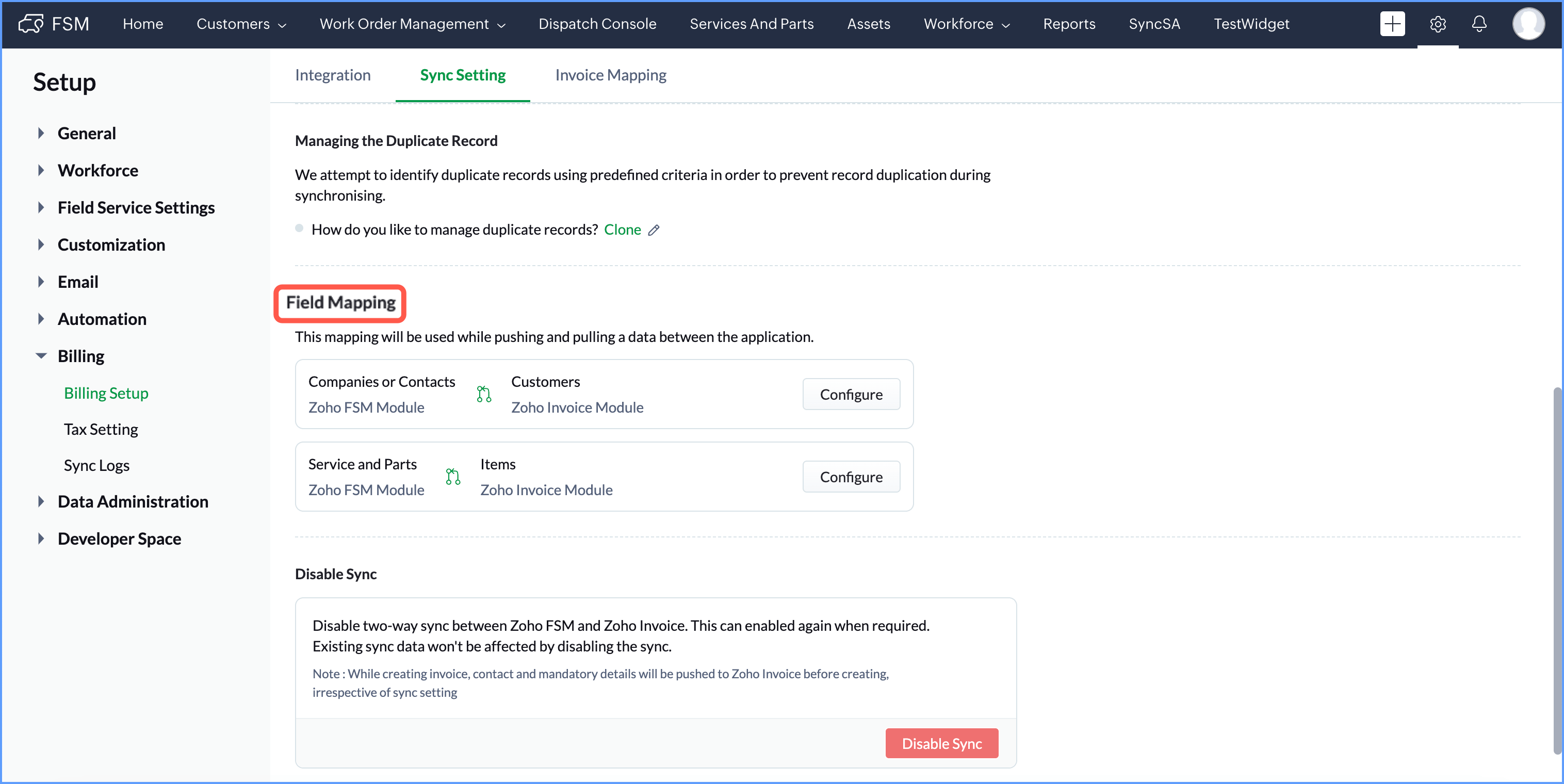Expand the Automation section
This screenshot has height=784, width=1564.
point(41,318)
